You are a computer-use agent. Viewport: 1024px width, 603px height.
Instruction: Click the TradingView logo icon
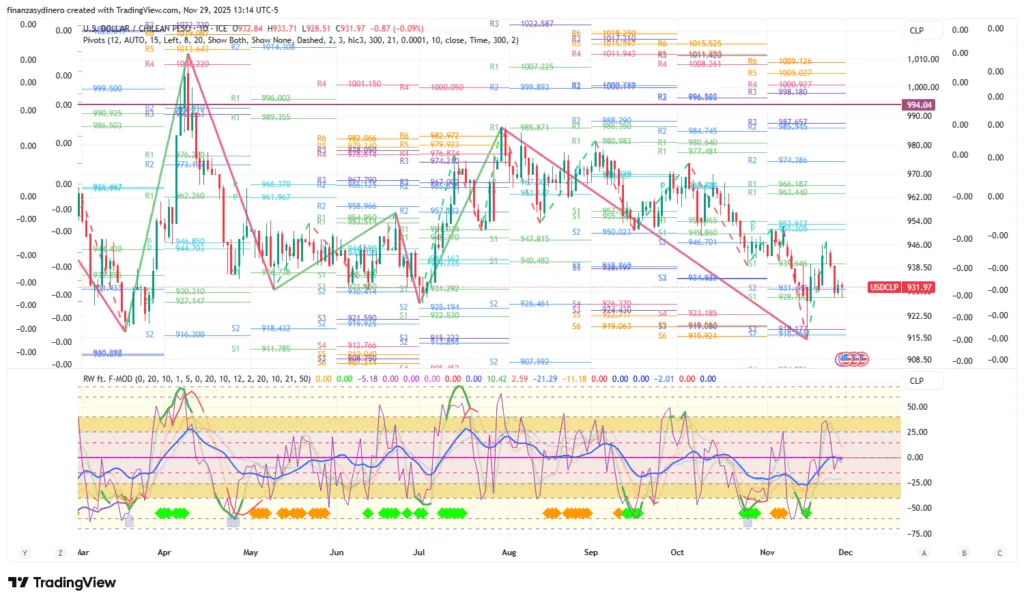pos(19,583)
